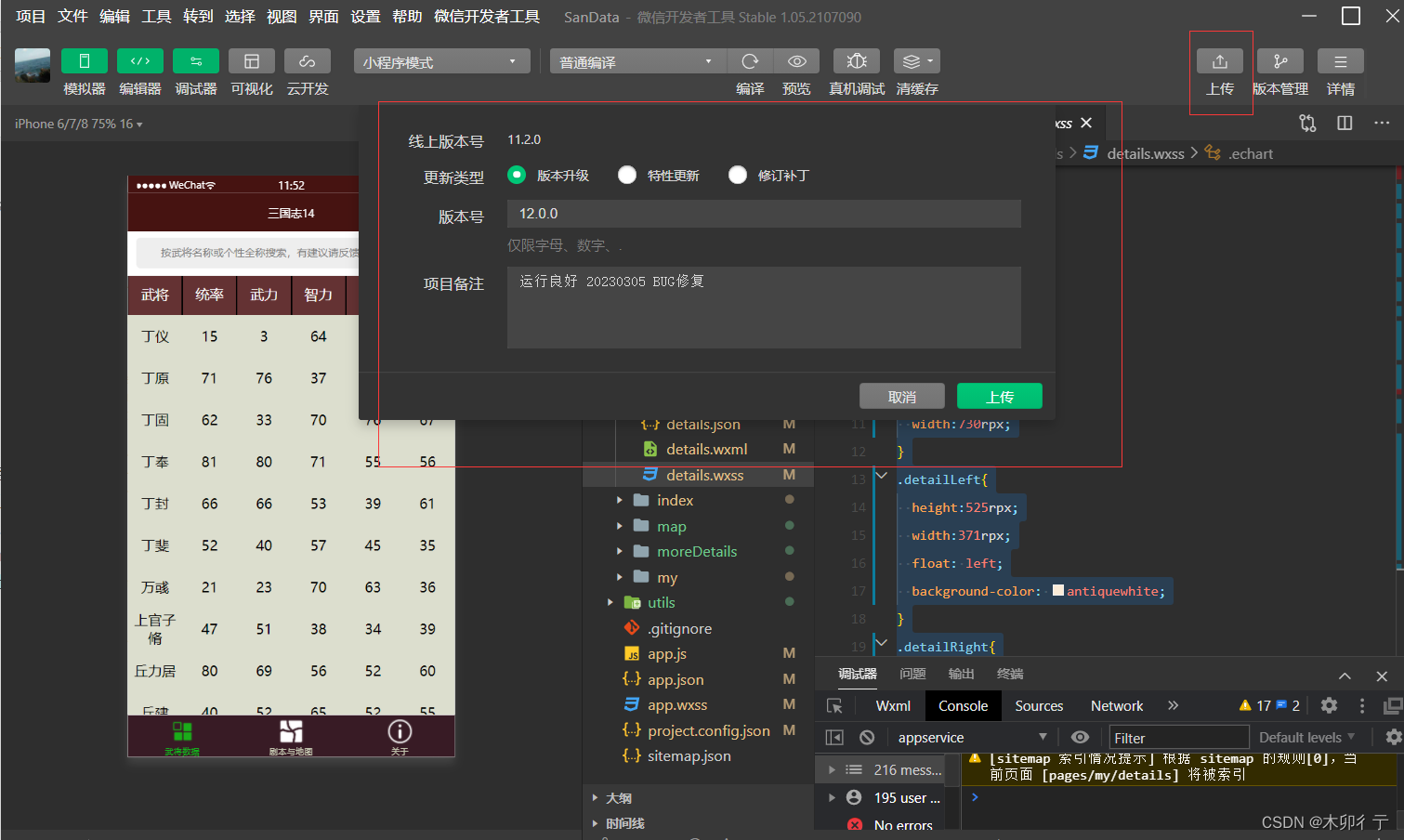Split the editor with the layout icon

pos(1345,124)
